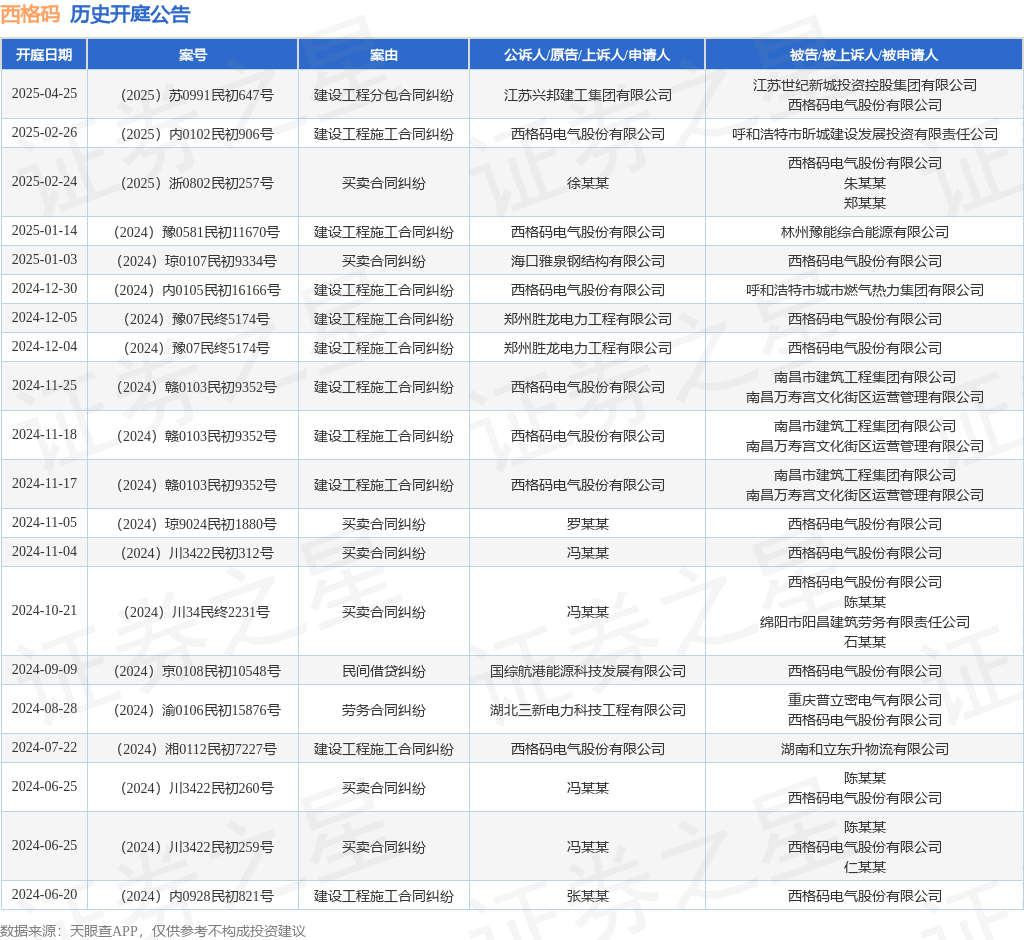Click plaintiff 罗某某
The height and width of the screenshot is (940, 1024).
pyautogui.click(x=587, y=524)
